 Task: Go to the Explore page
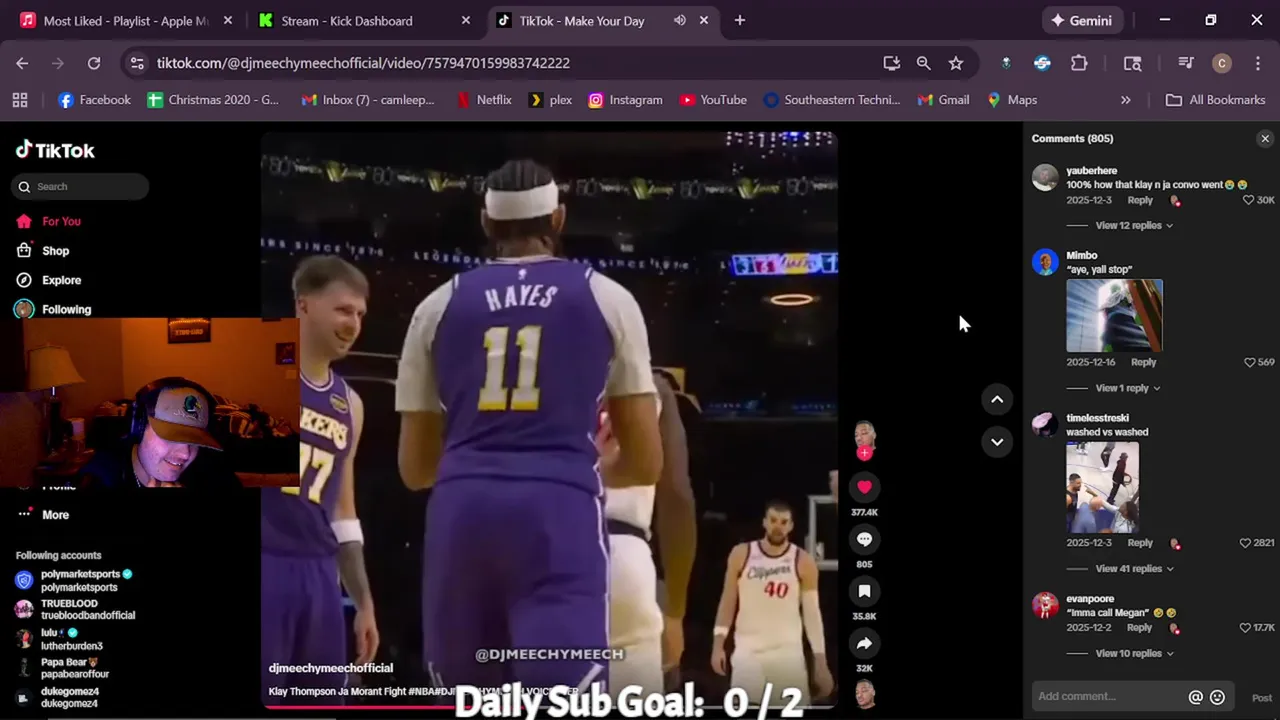point(48,280)
